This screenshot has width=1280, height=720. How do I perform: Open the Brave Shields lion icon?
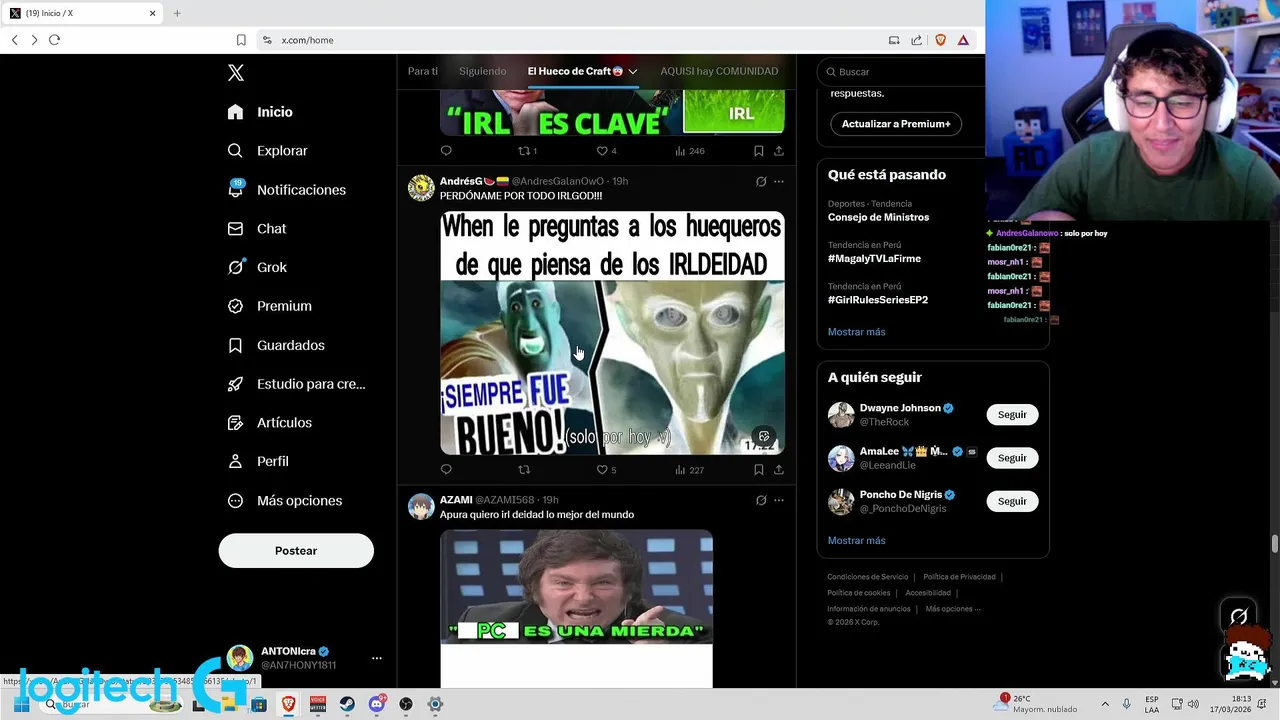[940, 40]
